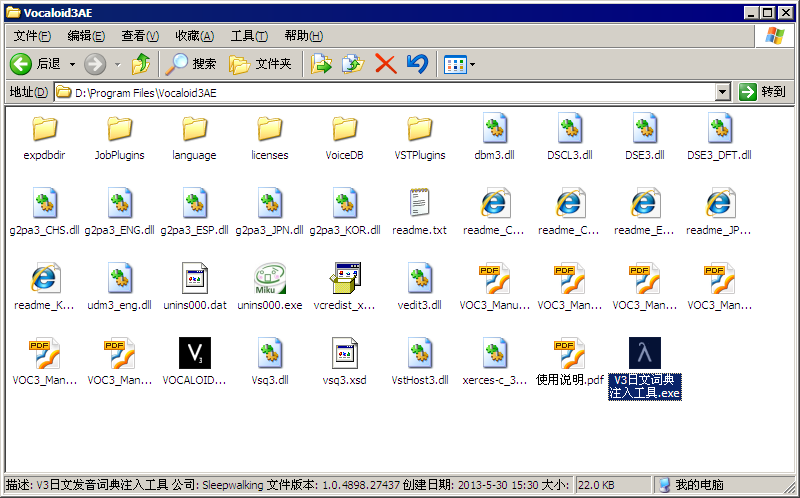Screen dimensions: 800x498
Task: Select the udm3_eng.dll file
Action: (119, 287)
